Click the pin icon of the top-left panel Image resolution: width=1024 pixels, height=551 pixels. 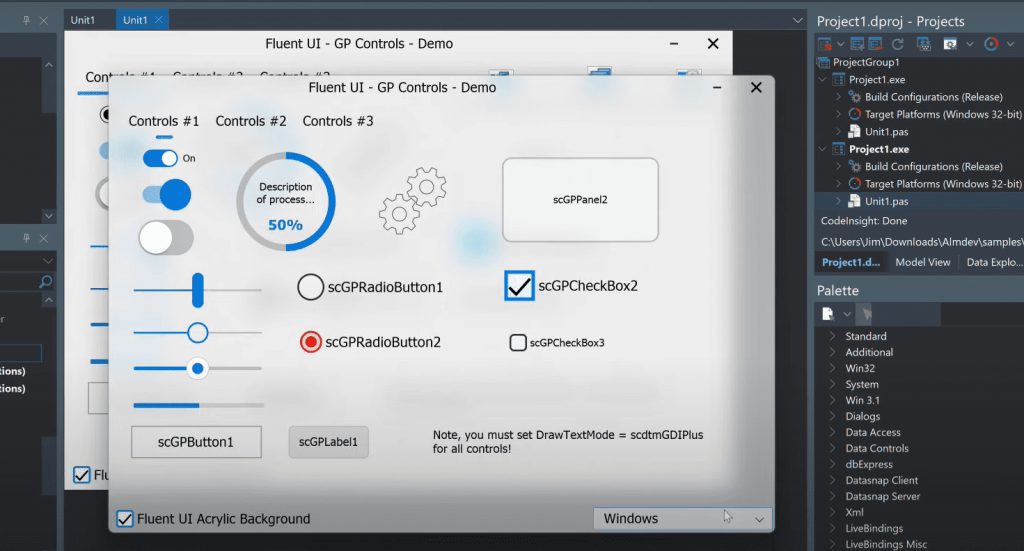point(26,20)
